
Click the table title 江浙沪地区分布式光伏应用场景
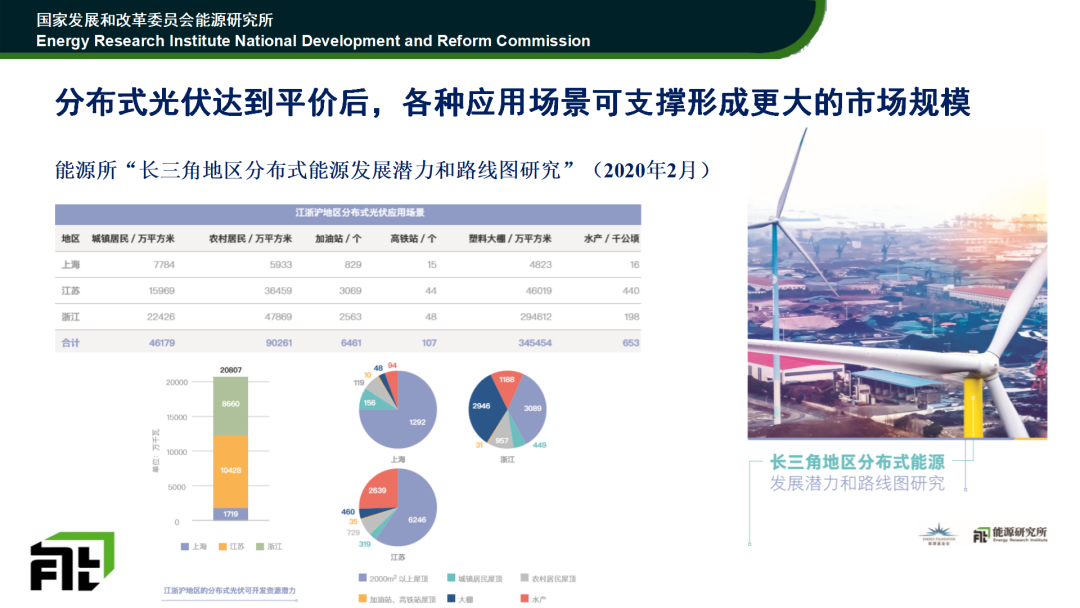tap(360, 213)
